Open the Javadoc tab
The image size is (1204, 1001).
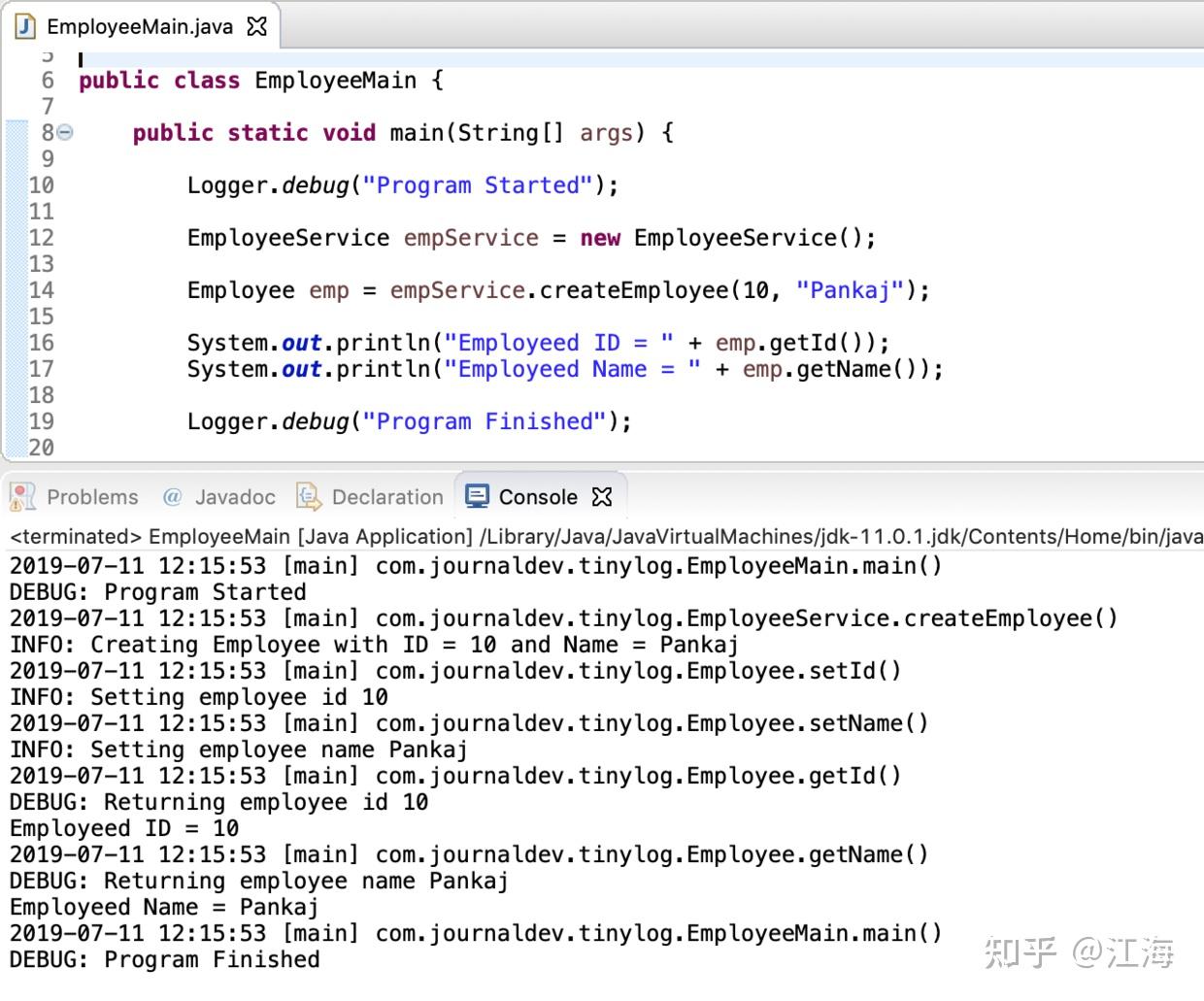pos(219,497)
